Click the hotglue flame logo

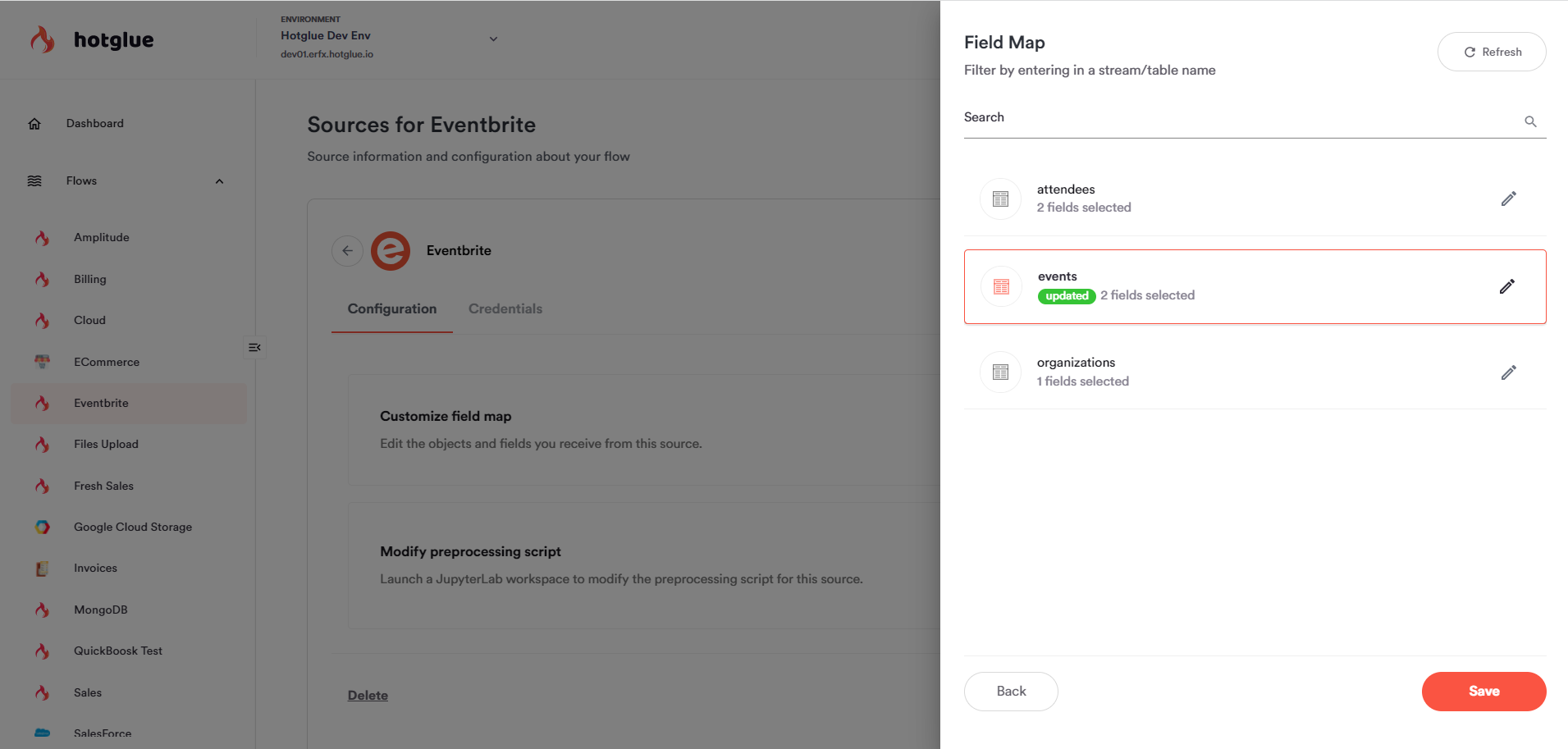click(x=43, y=39)
